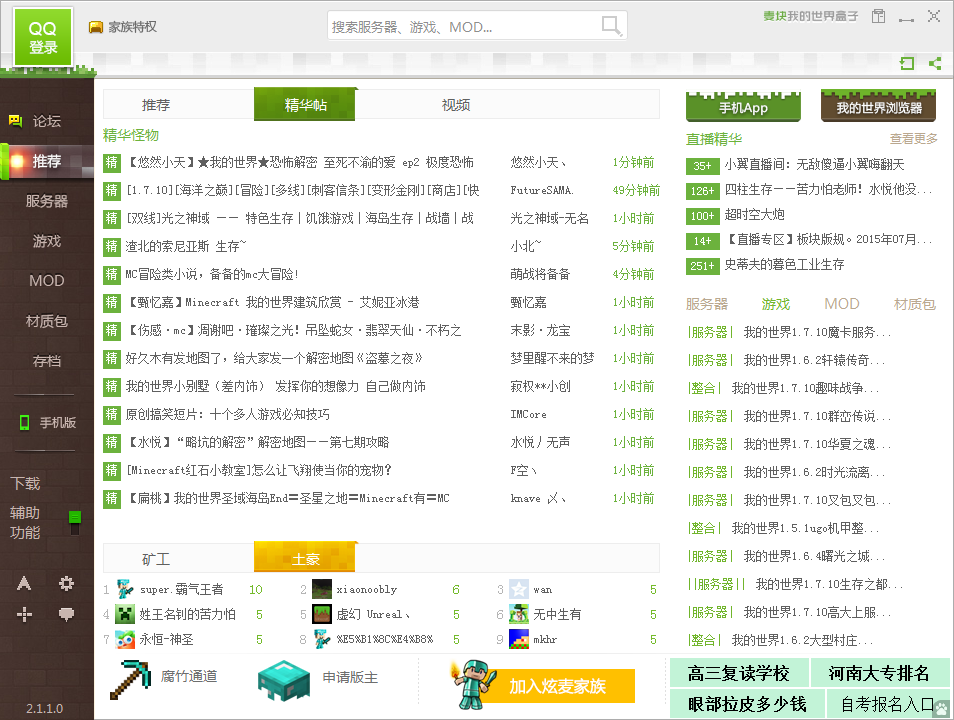Click 无中生有 avatar in ranking

518,614
